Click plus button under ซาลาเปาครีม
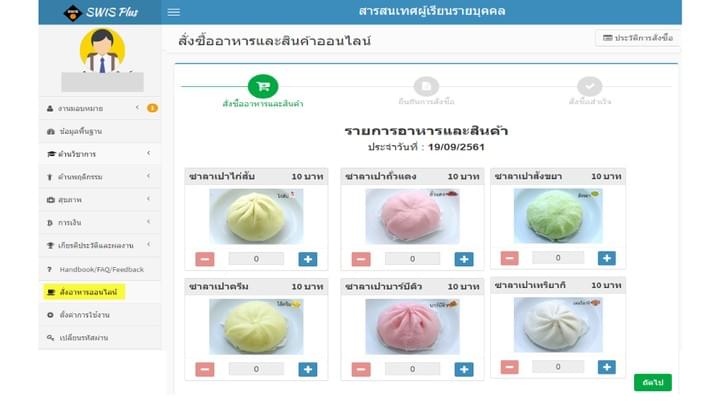Screen dimensions: 720x405 click(x=308, y=369)
